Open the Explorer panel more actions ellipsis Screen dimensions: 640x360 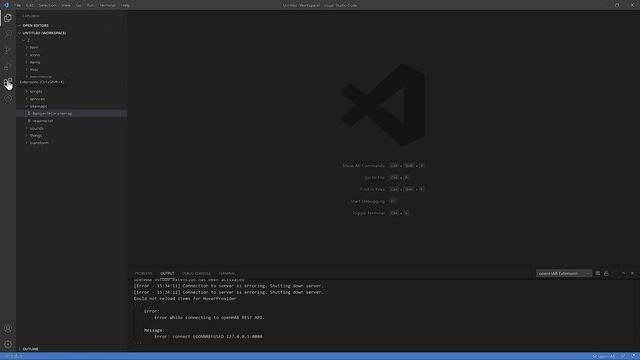[120, 16]
